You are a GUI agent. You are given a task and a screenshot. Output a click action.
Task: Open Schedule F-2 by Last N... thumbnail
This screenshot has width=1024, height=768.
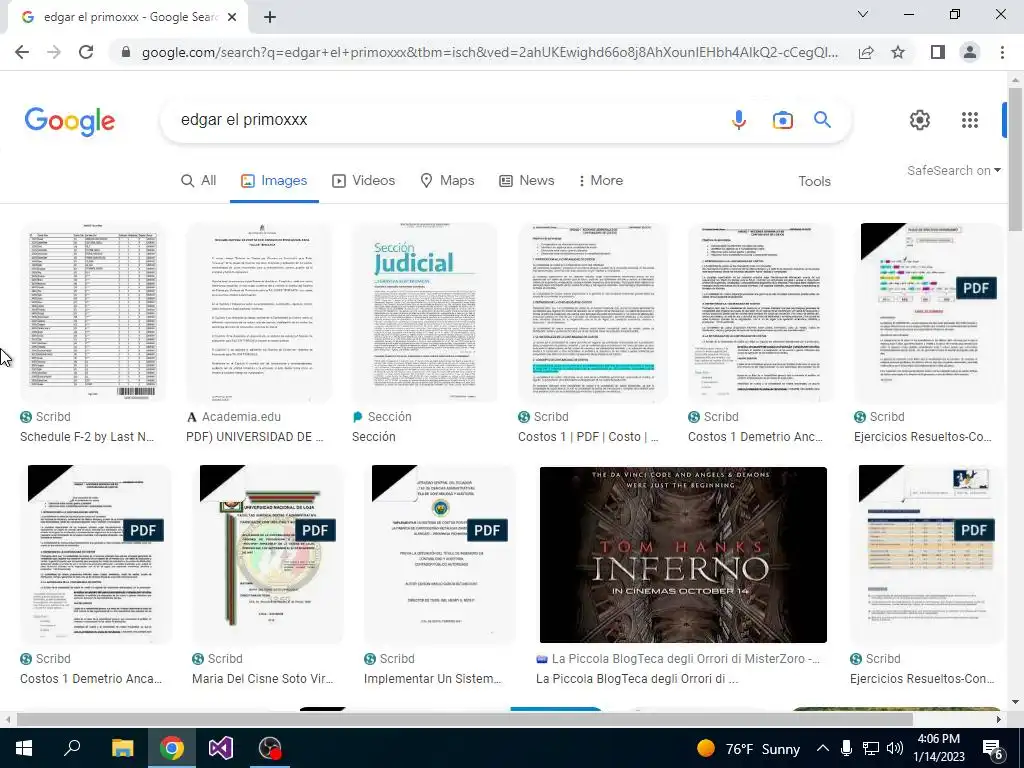click(x=91, y=312)
